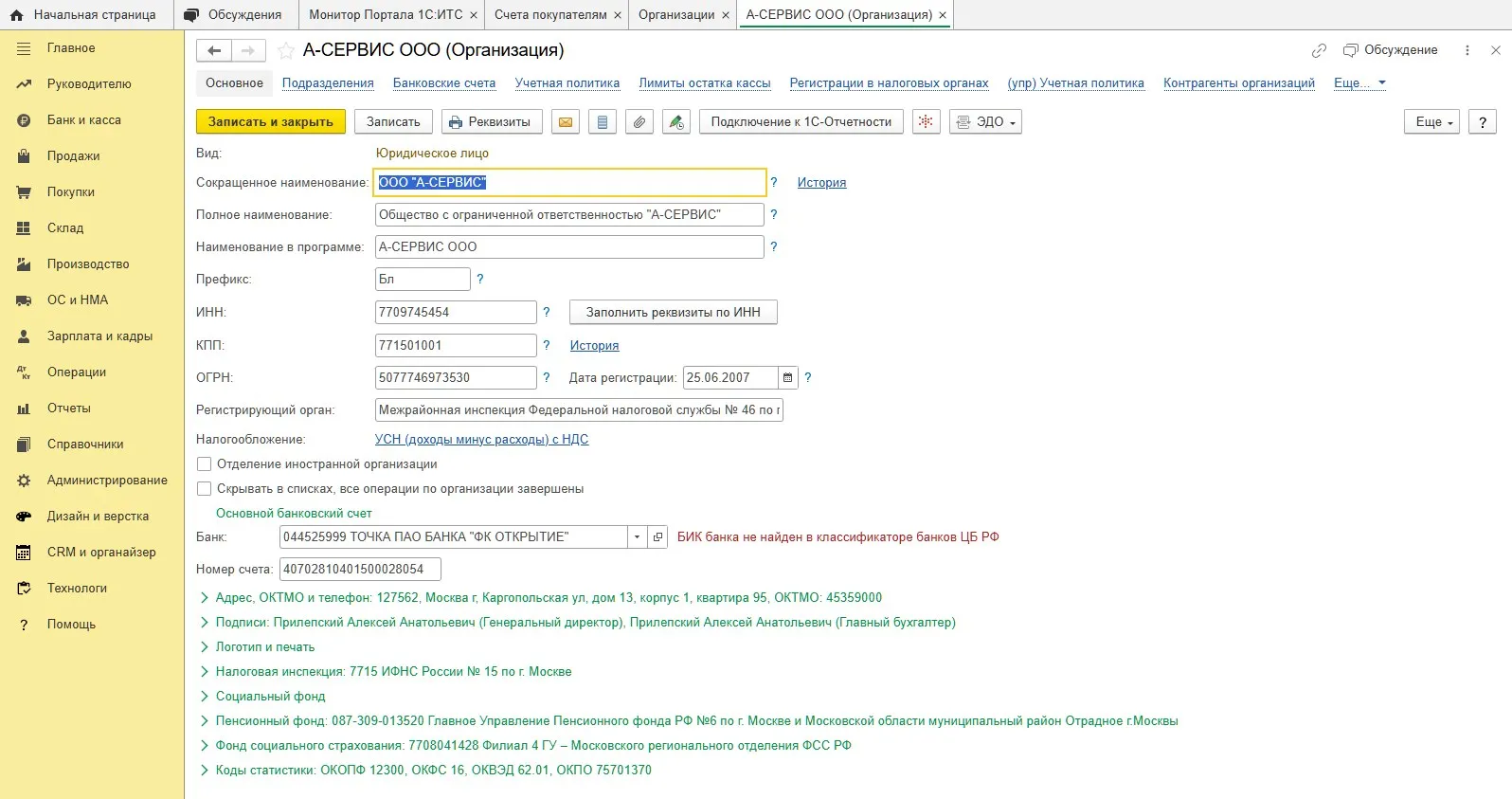Open История link next to КПП

tap(594, 346)
